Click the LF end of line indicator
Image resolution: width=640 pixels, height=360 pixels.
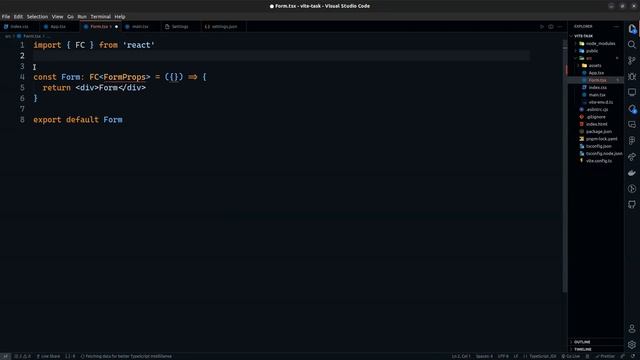point(516,356)
